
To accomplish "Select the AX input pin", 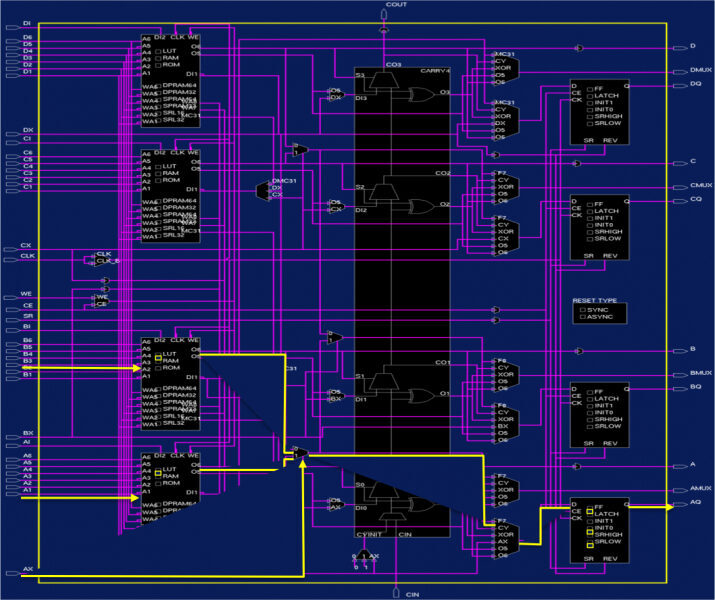I will tap(27, 571).
